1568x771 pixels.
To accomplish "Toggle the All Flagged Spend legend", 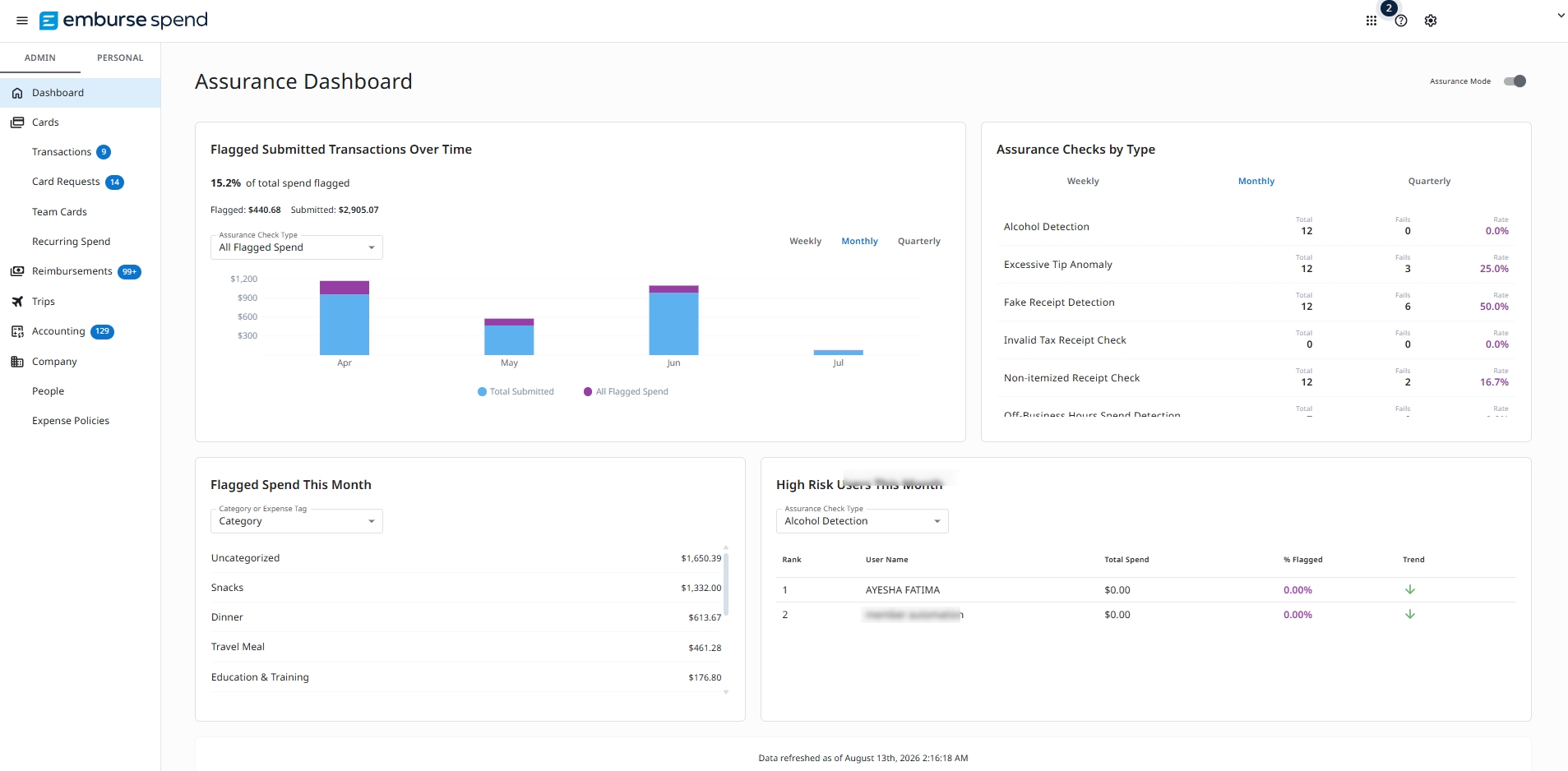I will 626,392.
